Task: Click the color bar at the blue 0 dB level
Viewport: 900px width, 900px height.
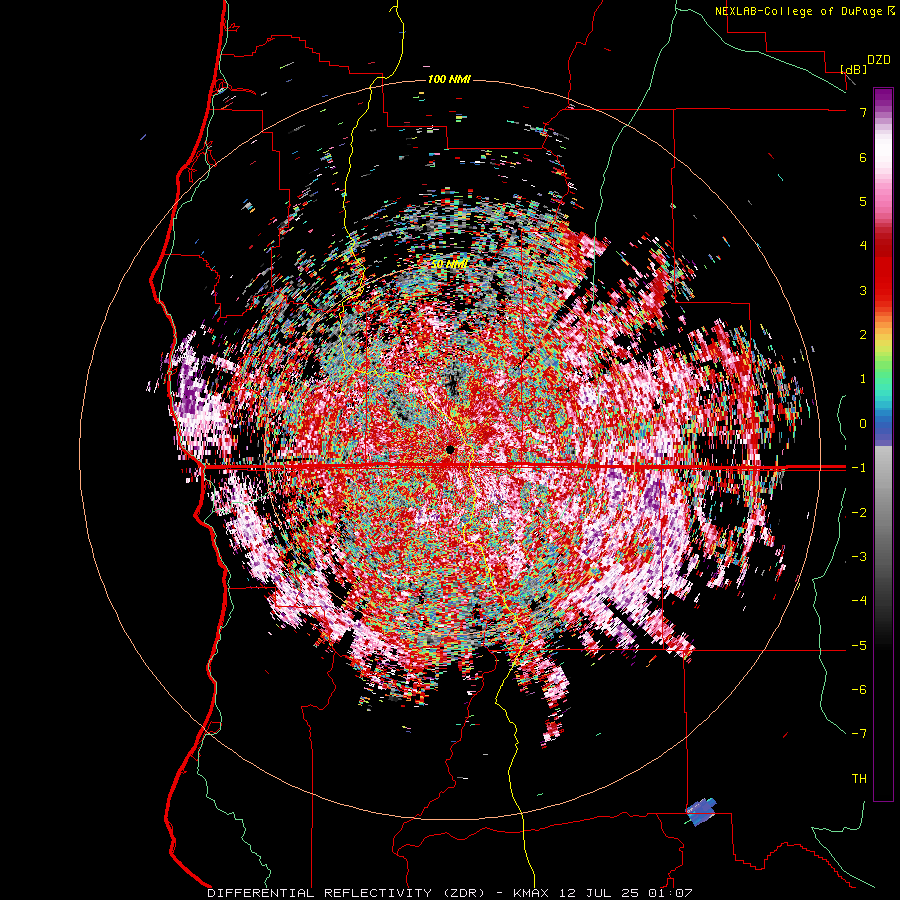Action: (883, 424)
